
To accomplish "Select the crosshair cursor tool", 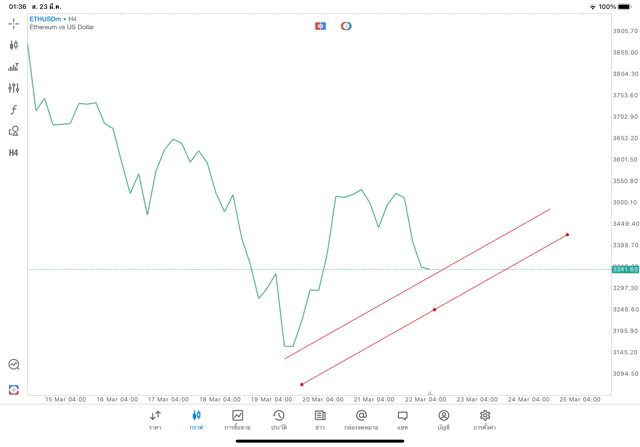I will (14, 23).
